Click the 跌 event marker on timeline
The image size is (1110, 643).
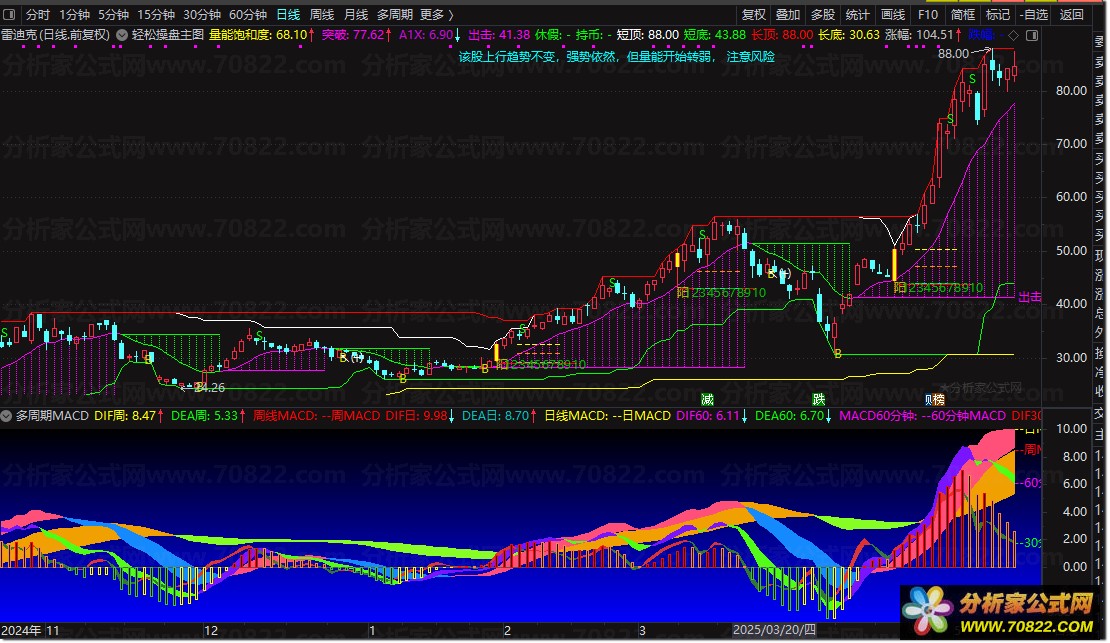[818, 399]
